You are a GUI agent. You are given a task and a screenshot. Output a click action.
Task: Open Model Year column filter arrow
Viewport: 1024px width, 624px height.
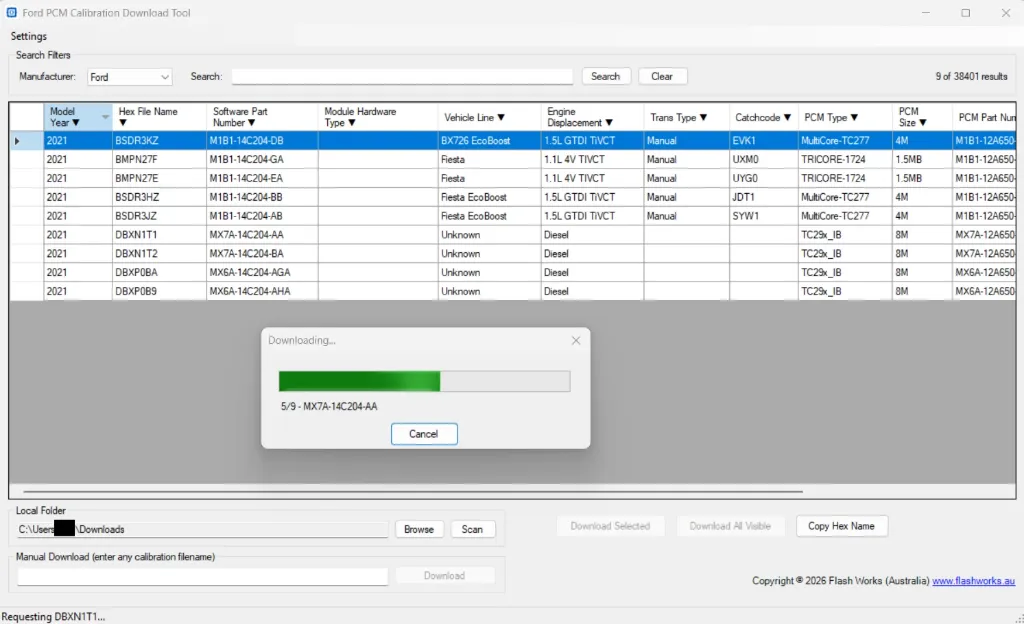coord(75,123)
